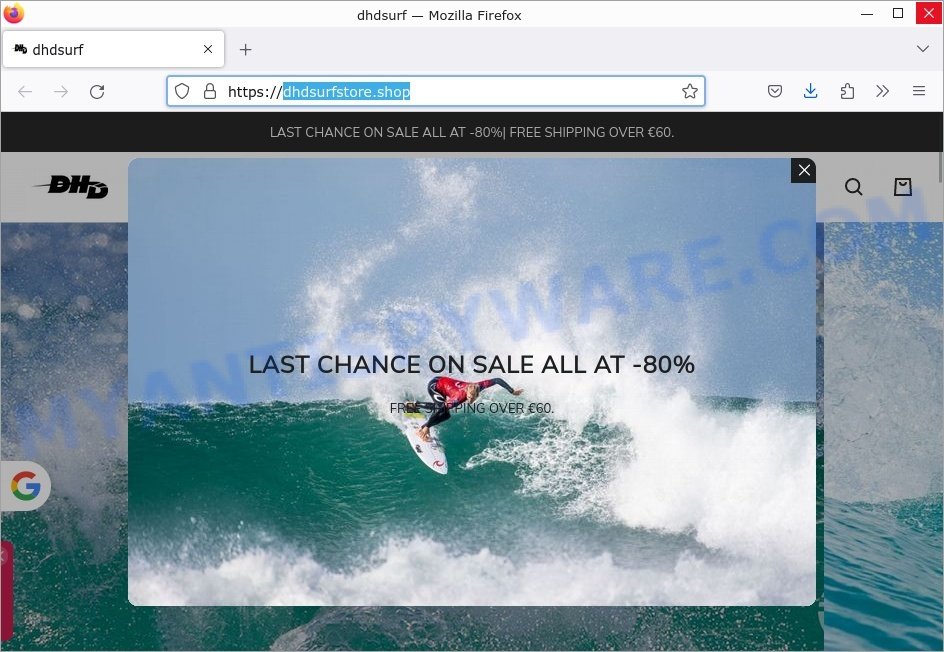Close the sale popup banner
Viewport: 944px width, 652px height.
coord(804,170)
